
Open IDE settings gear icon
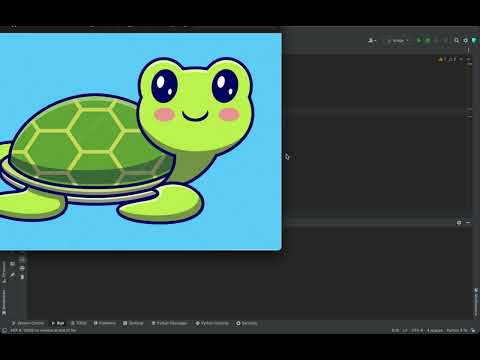pyautogui.click(x=465, y=40)
